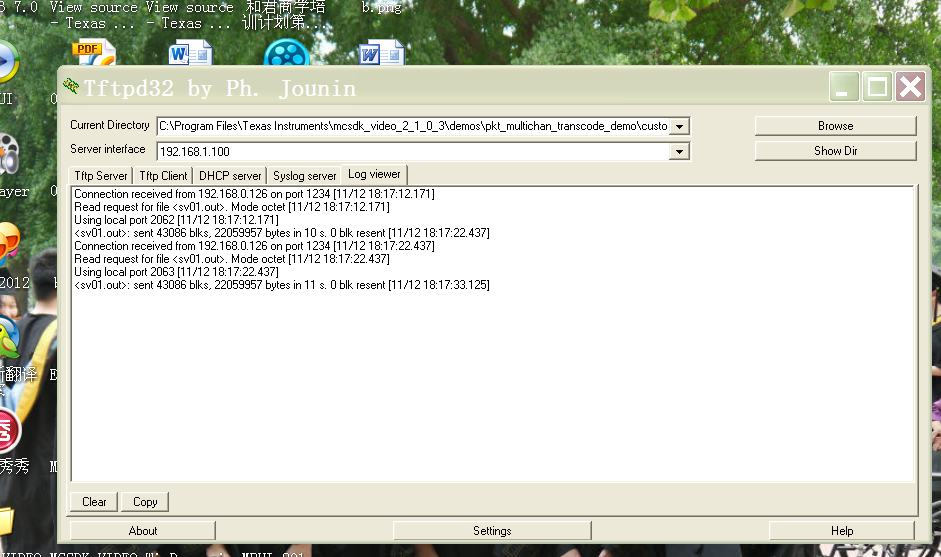Select log line ending 18:17:12.171 Connection received
The image size is (941, 557).
254,194
